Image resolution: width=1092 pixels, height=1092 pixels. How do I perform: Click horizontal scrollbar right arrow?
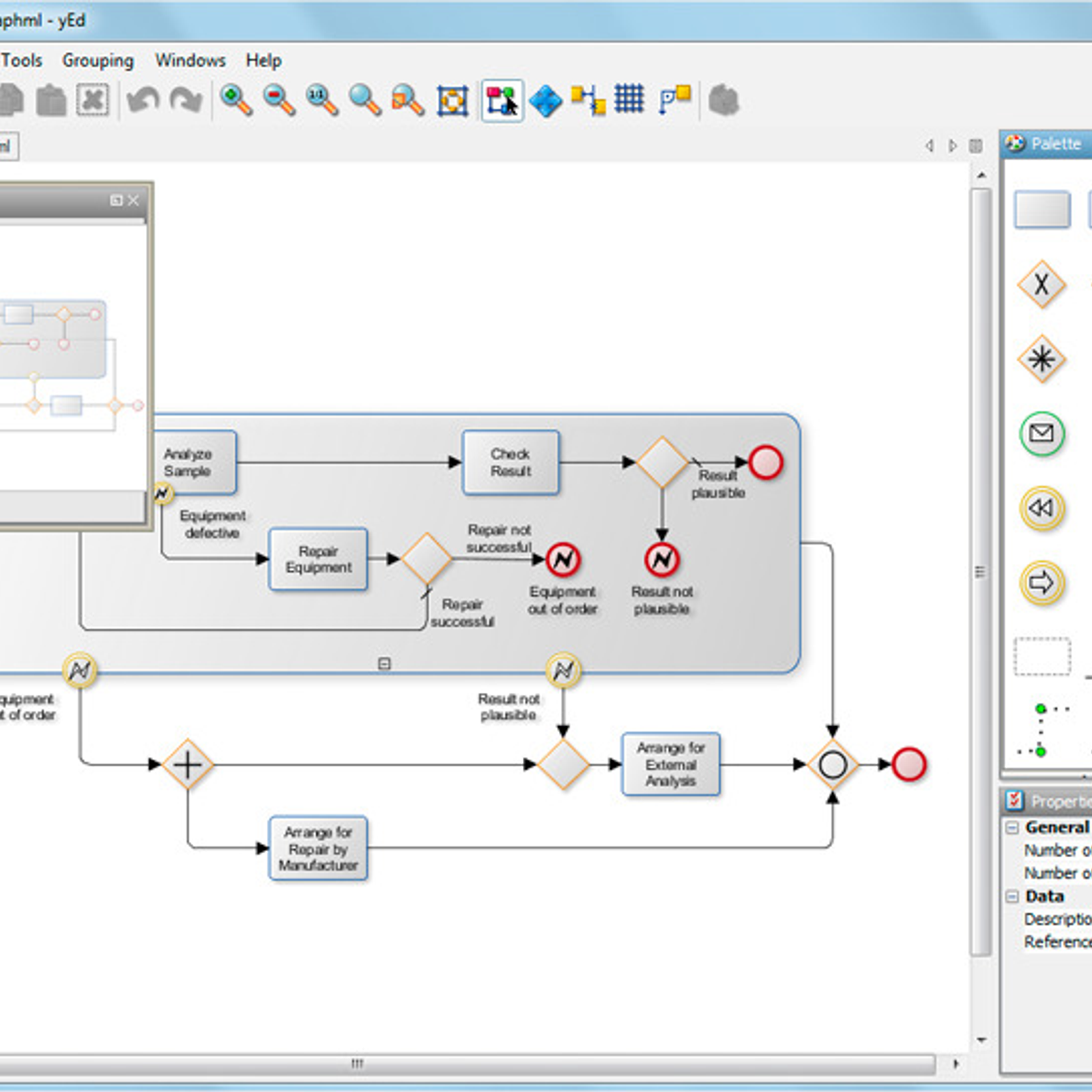click(x=955, y=1063)
